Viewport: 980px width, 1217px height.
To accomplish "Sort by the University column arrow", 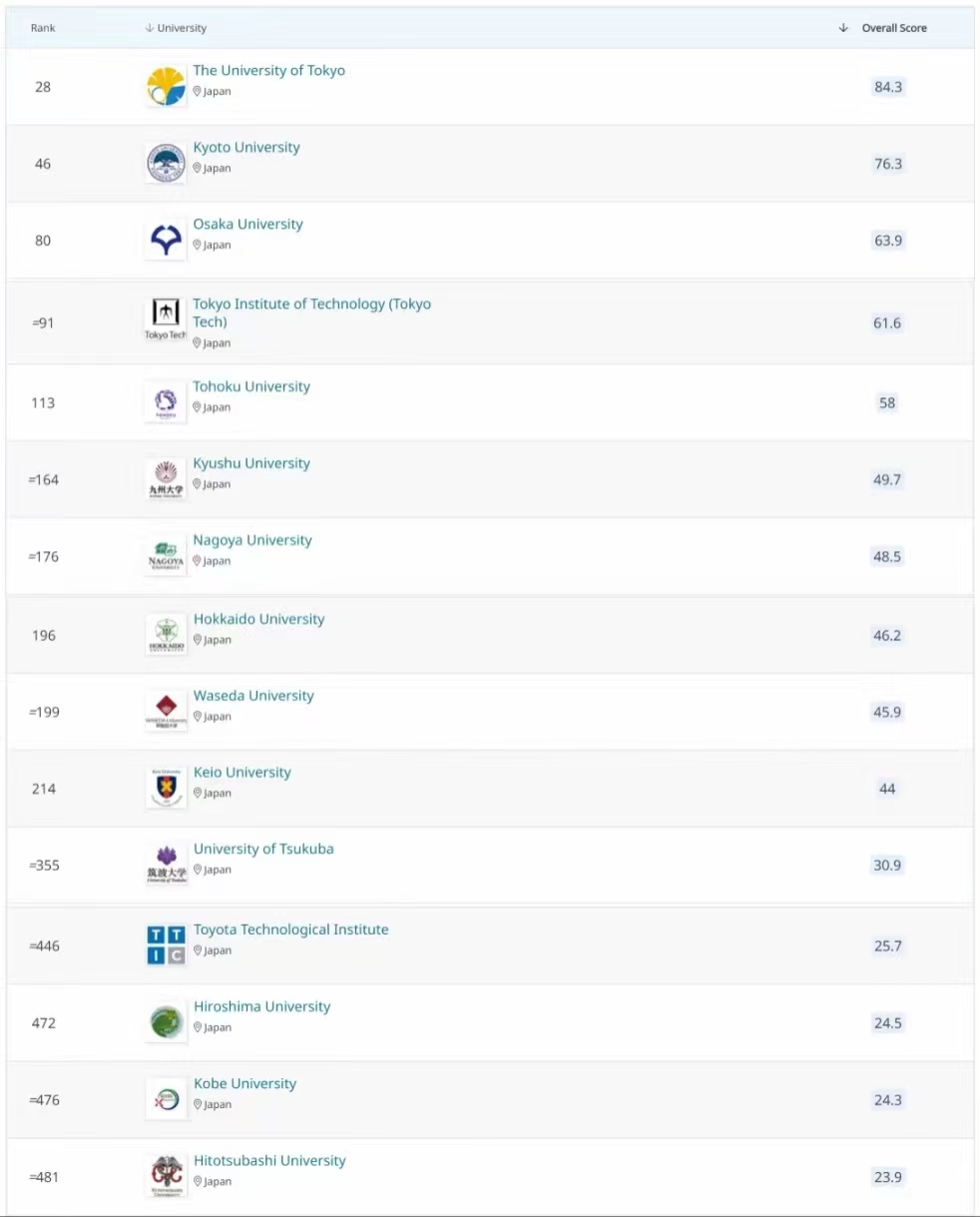I will [x=150, y=28].
